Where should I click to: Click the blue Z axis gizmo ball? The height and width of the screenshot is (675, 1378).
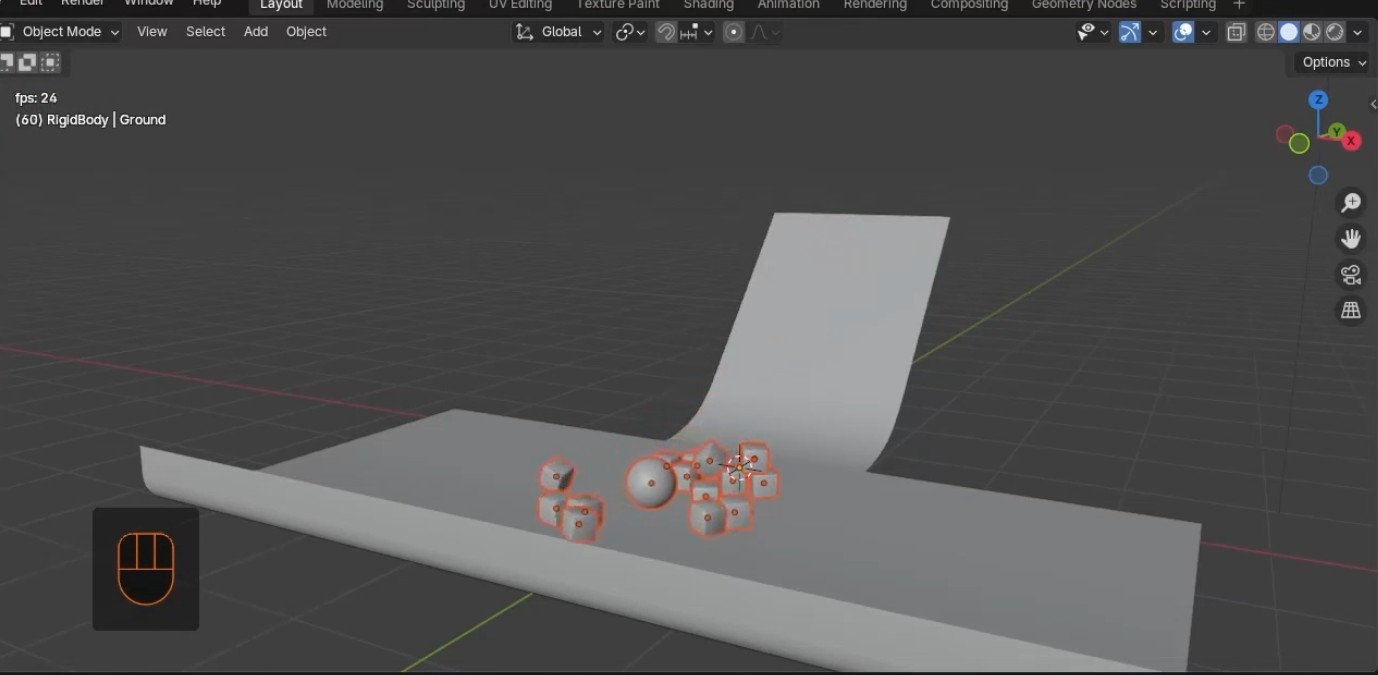[1319, 100]
